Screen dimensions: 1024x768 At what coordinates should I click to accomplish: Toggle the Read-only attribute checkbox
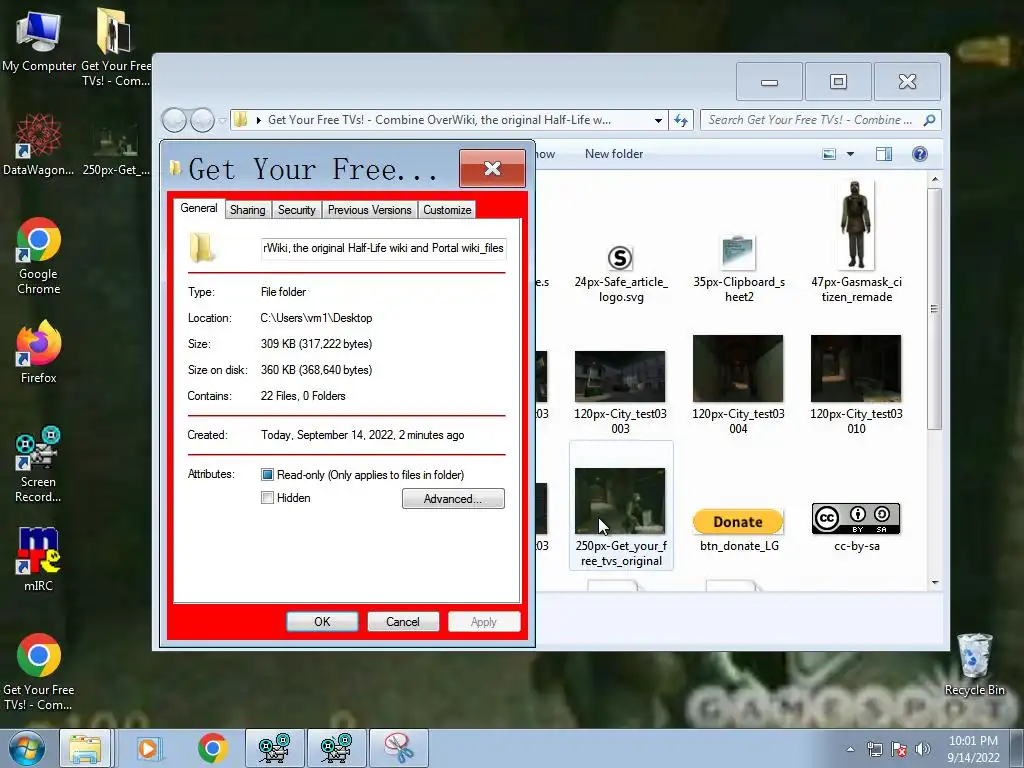(x=267, y=475)
